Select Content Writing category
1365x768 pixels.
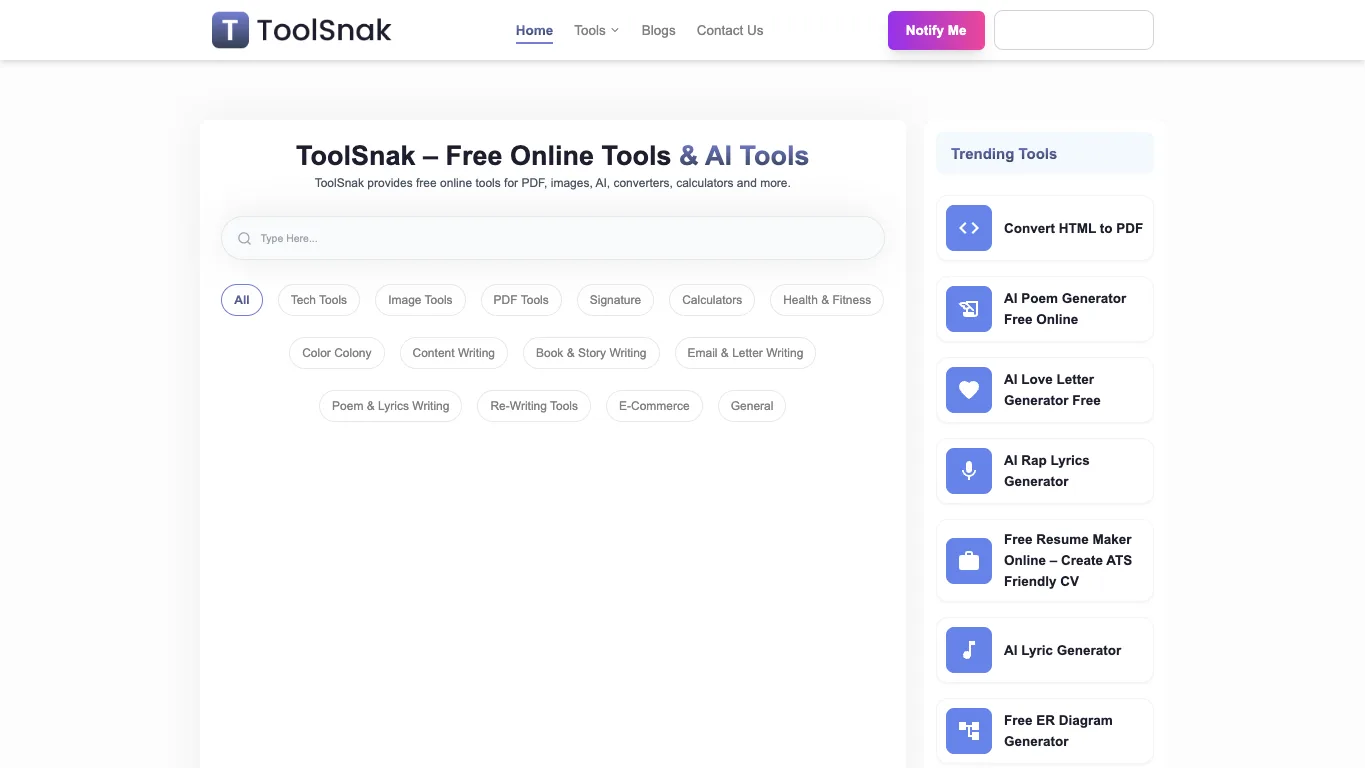[454, 353]
